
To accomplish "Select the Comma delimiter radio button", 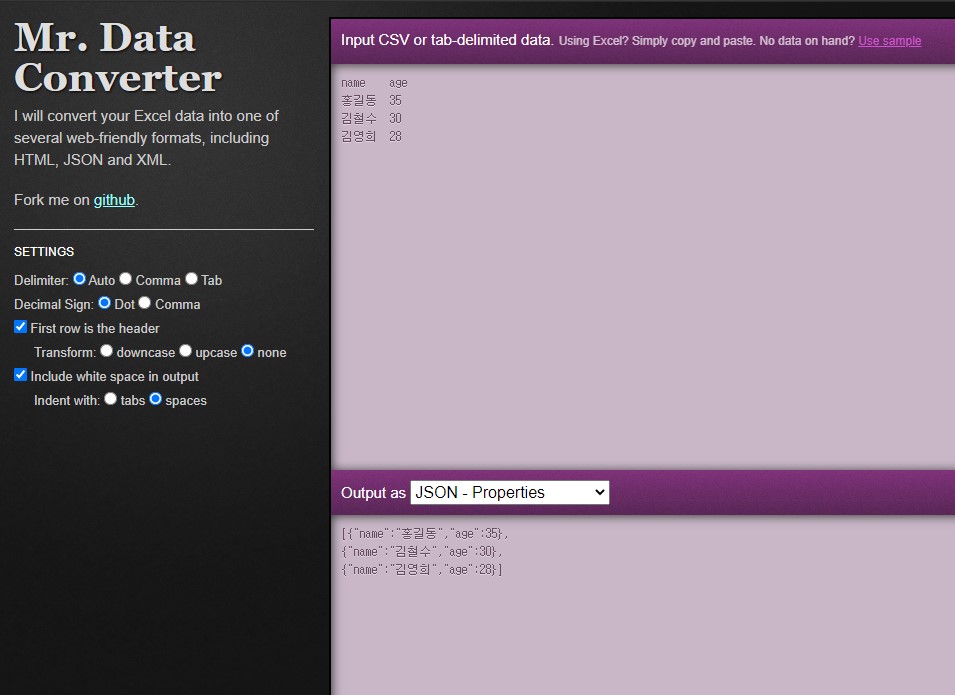I will click(125, 279).
